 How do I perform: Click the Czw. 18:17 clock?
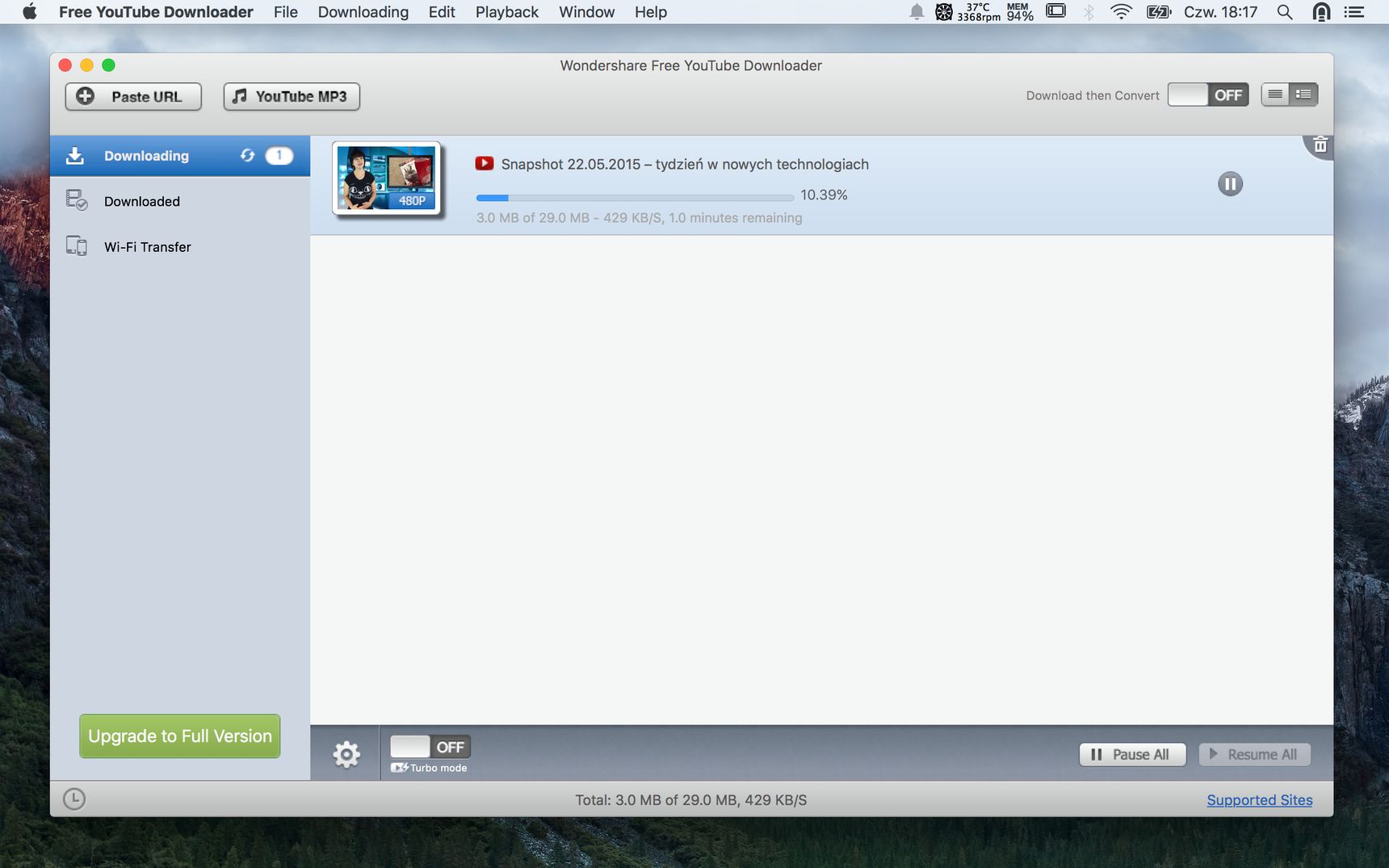[x=1221, y=12]
